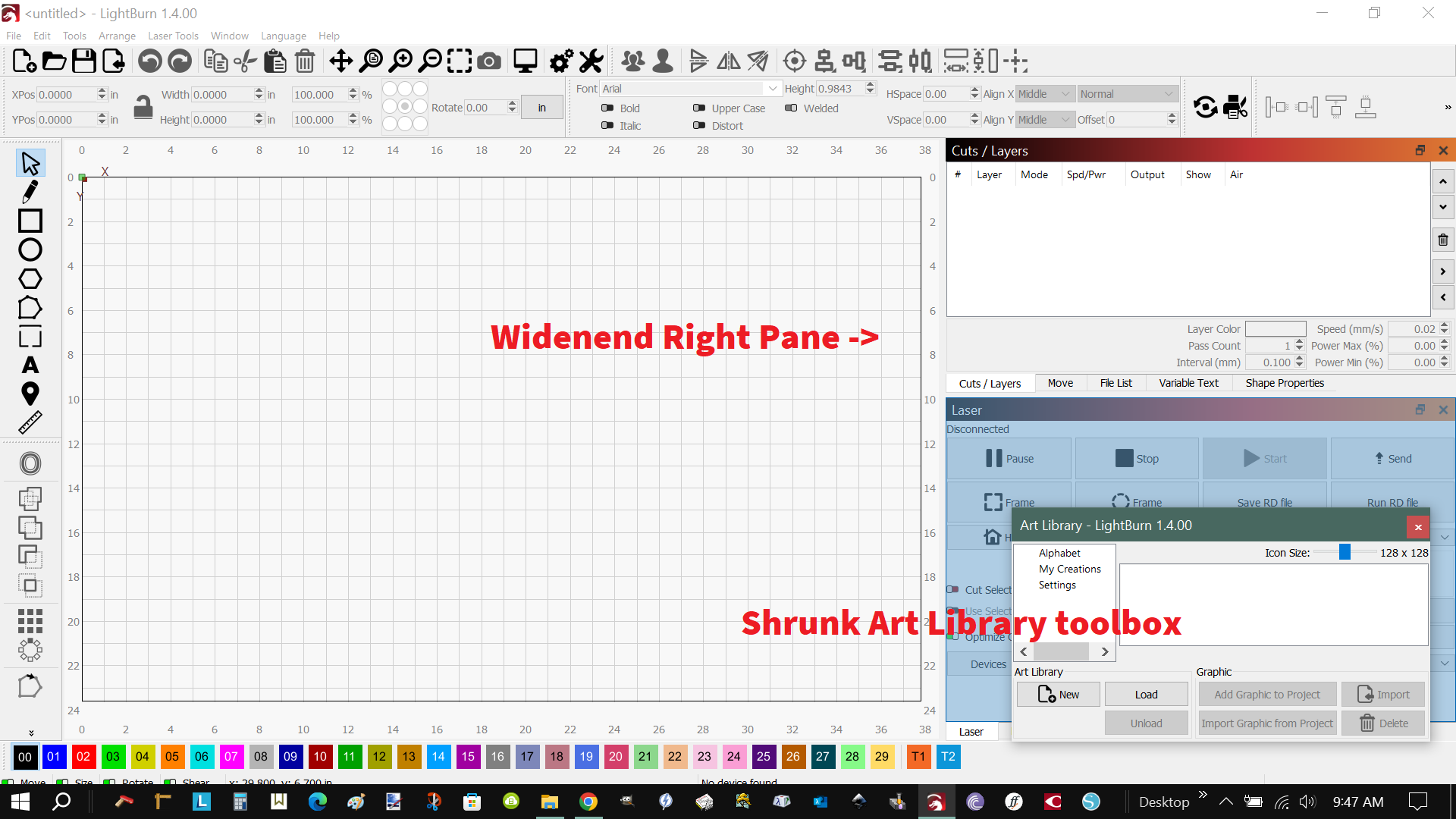Screen dimensions: 1456x819
Task: Choose the Draw Lines pencil tool
Action: coord(30,192)
